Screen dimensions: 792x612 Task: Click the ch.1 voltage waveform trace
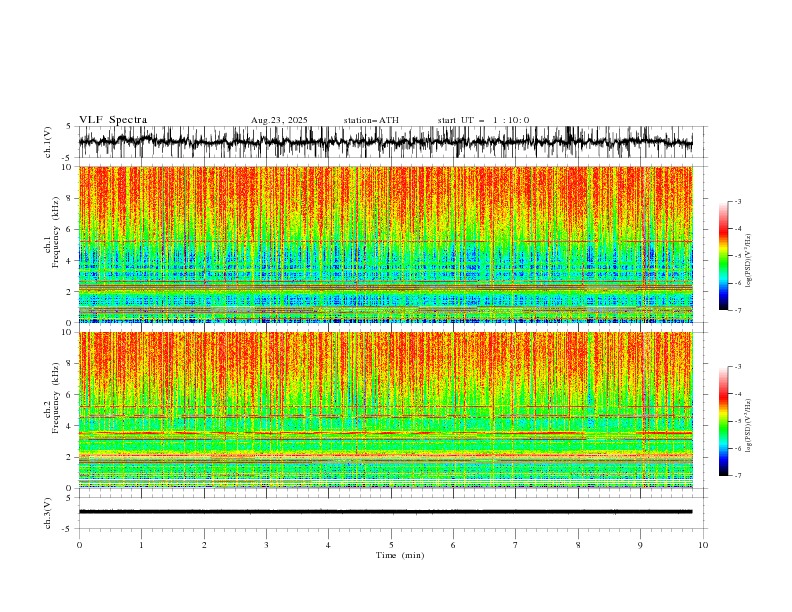coord(386,142)
